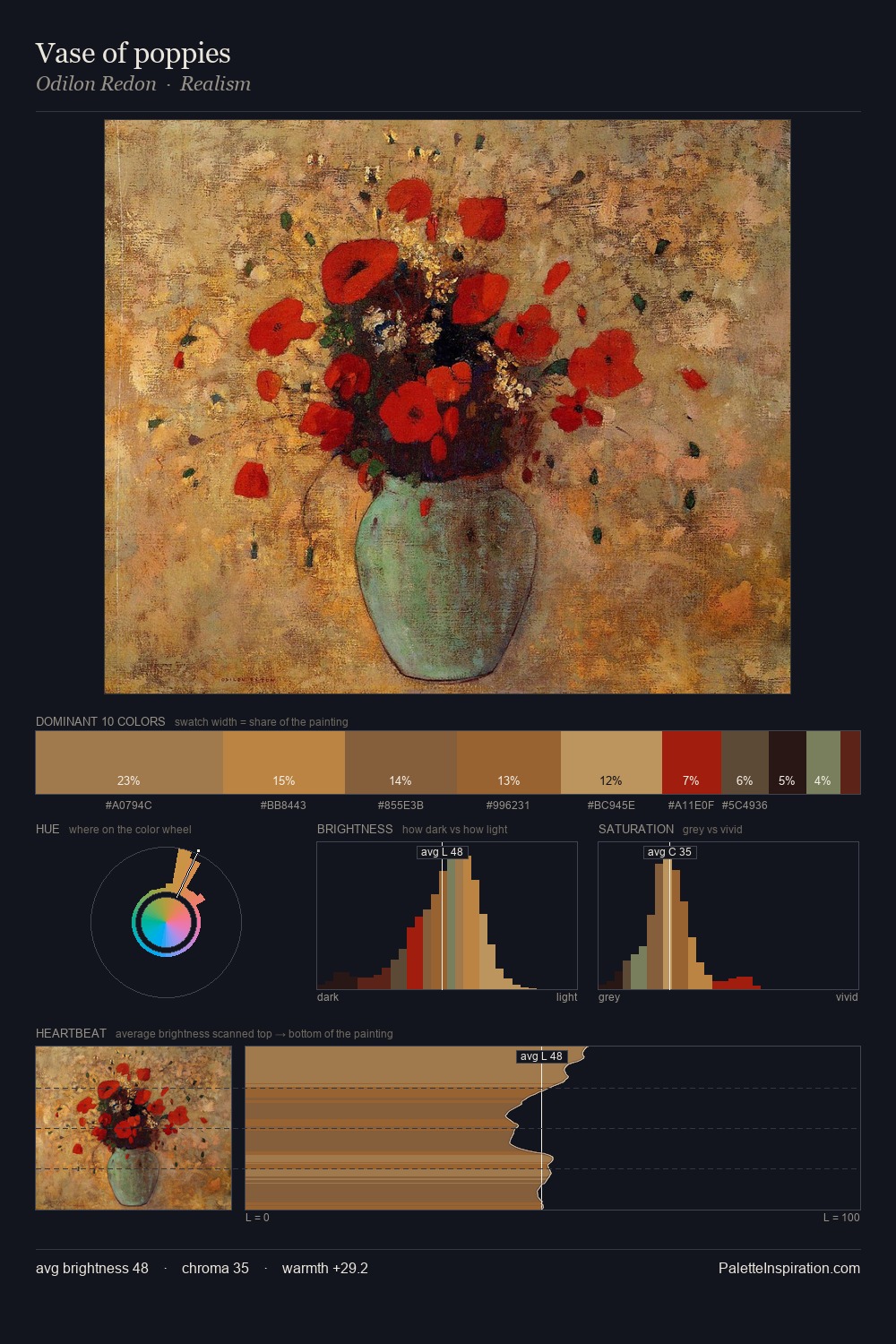Click the Odilon Redon · Realism subtitle

[143, 83]
